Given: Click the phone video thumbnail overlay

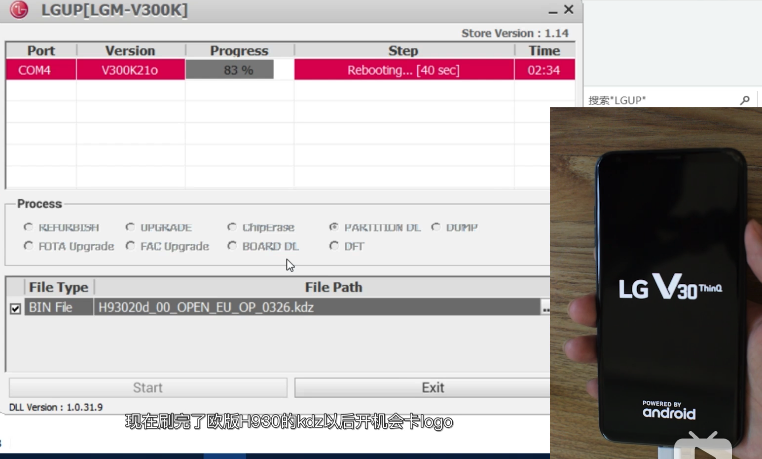Looking at the screenshot, I should click(656, 283).
